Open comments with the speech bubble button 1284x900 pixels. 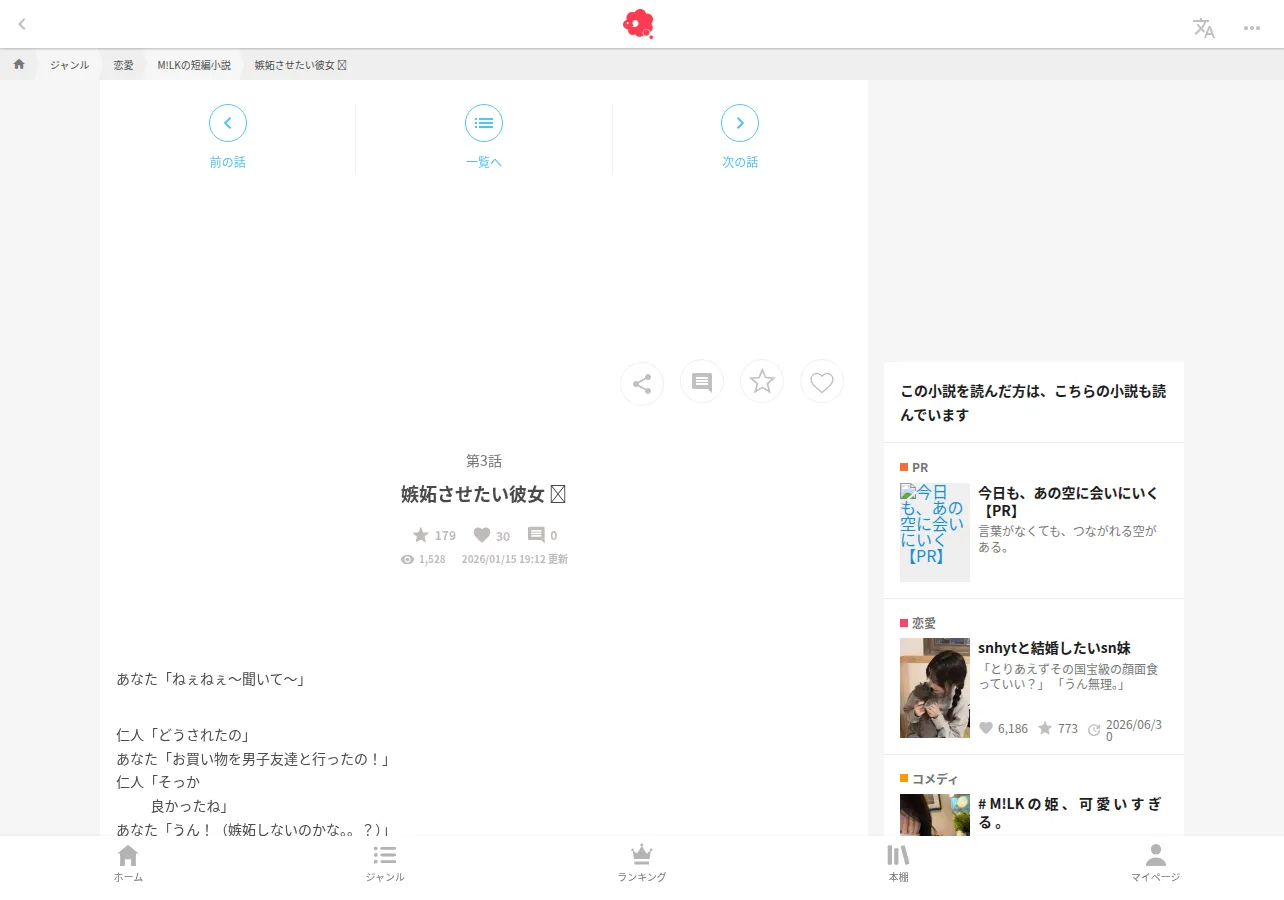coord(702,382)
